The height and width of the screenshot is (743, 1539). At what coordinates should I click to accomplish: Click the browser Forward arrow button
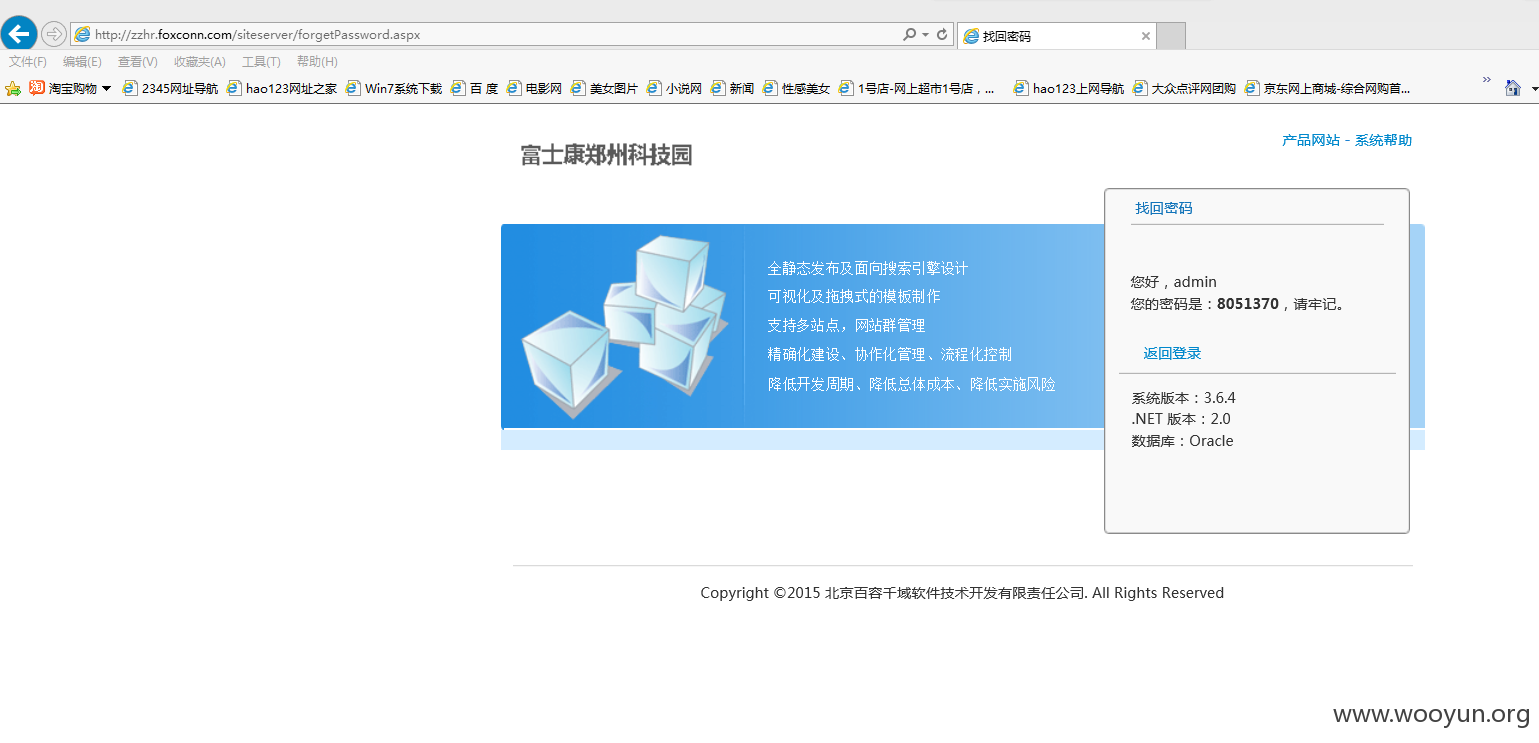click(x=53, y=34)
